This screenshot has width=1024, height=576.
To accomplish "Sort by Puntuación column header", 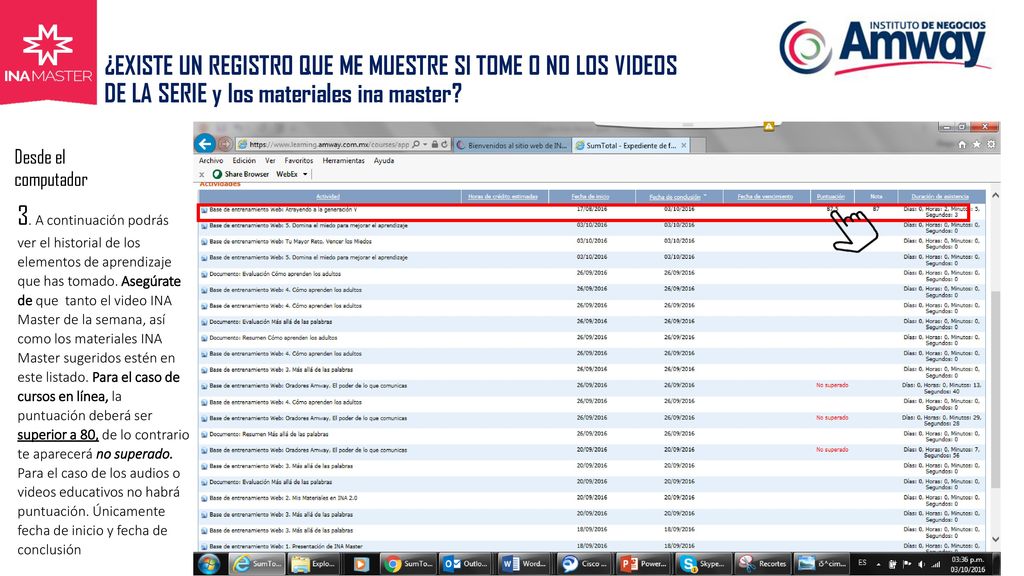I will [x=831, y=197].
